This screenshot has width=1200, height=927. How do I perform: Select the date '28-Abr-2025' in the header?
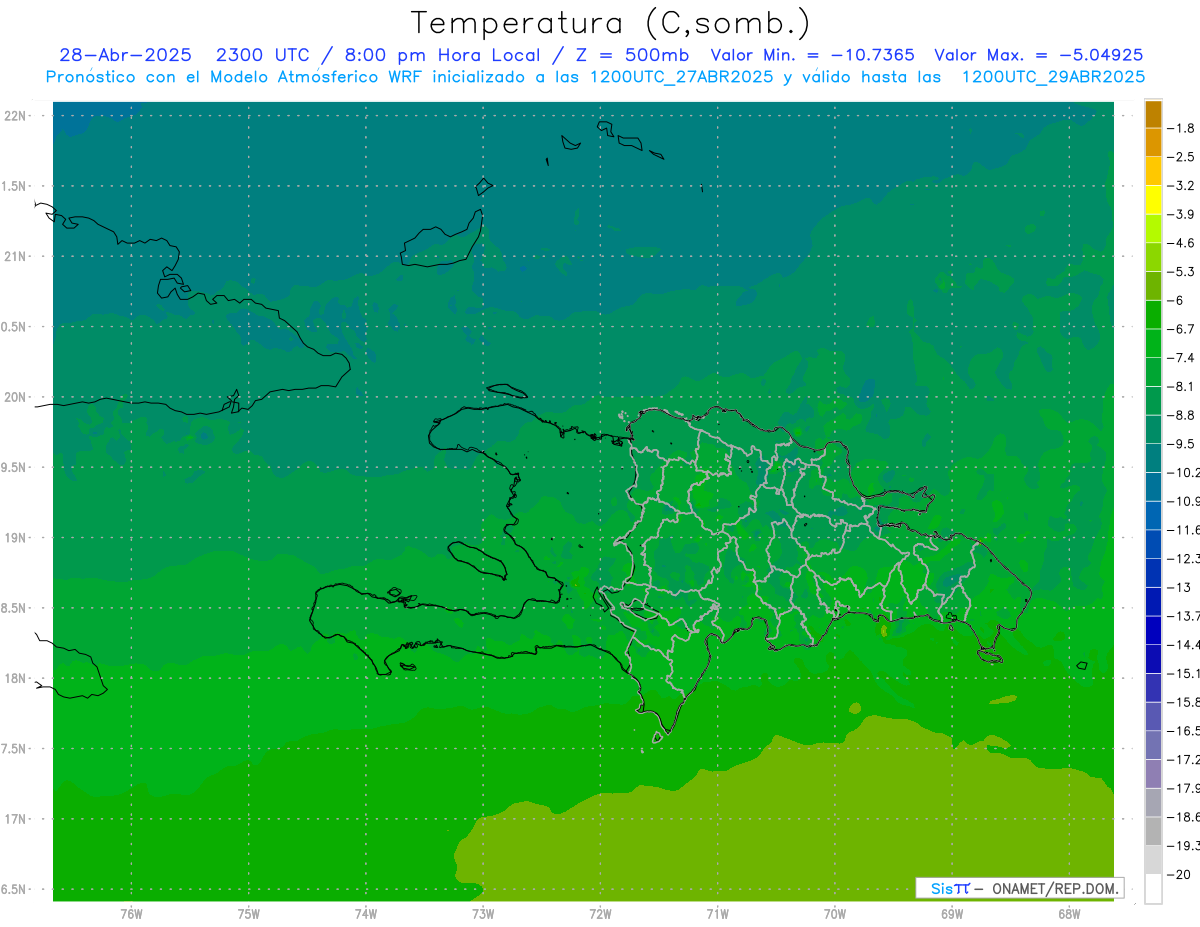pos(125,55)
